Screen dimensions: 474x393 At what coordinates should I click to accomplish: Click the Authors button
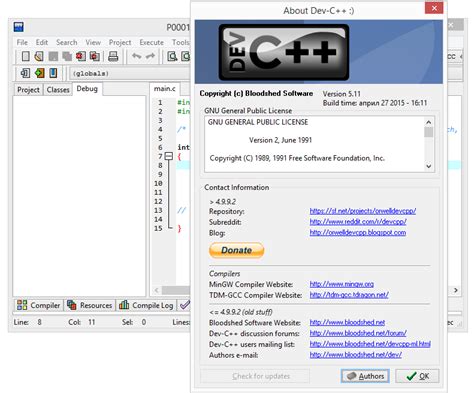[x=365, y=376]
